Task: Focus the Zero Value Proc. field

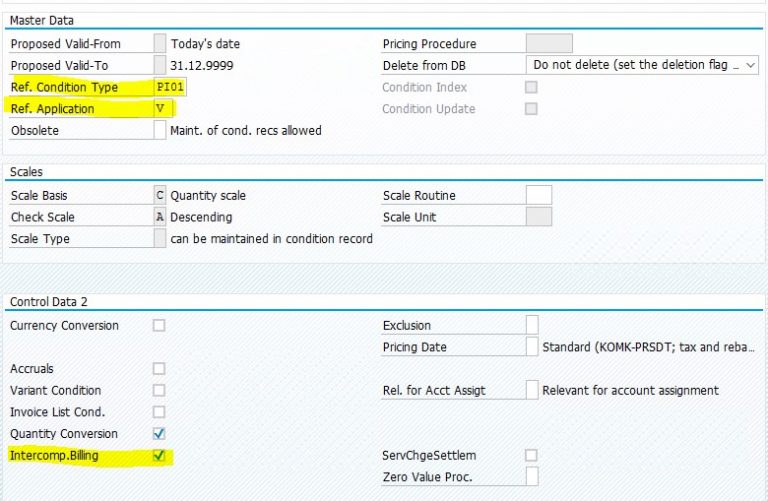Action: pyautogui.click(x=532, y=477)
